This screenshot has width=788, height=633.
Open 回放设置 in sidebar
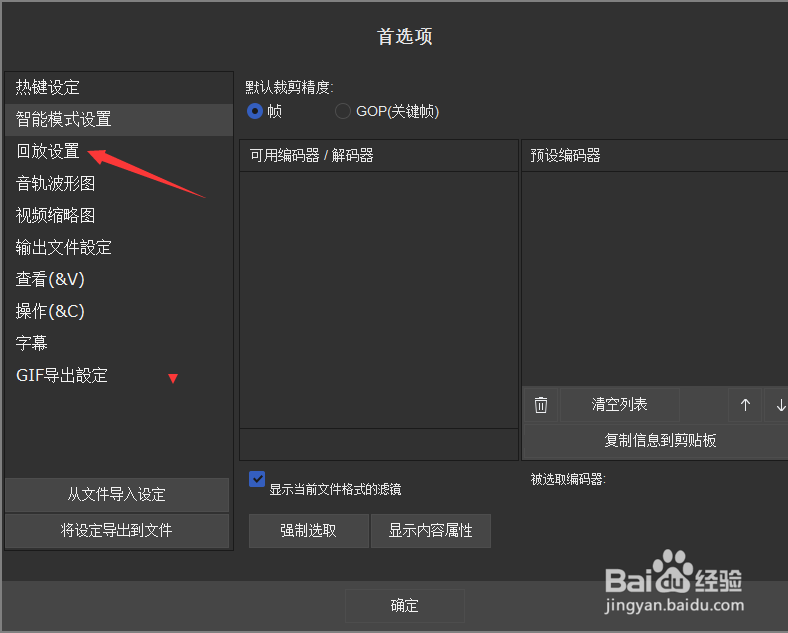tap(119, 151)
